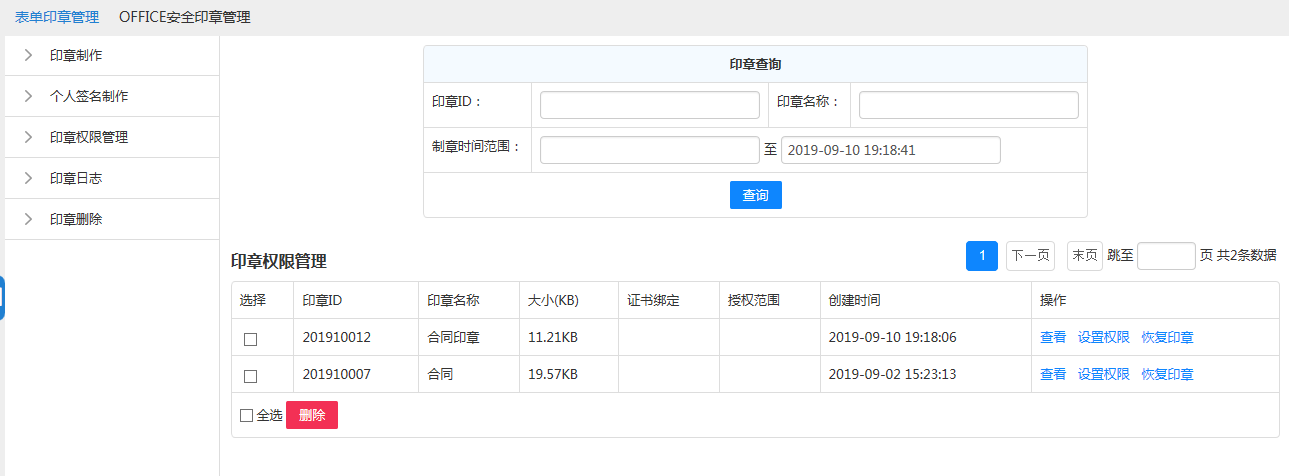Toggle the 全选 select-all checkbox
The height and width of the screenshot is (476, 1289).
(x=246, y=415)
